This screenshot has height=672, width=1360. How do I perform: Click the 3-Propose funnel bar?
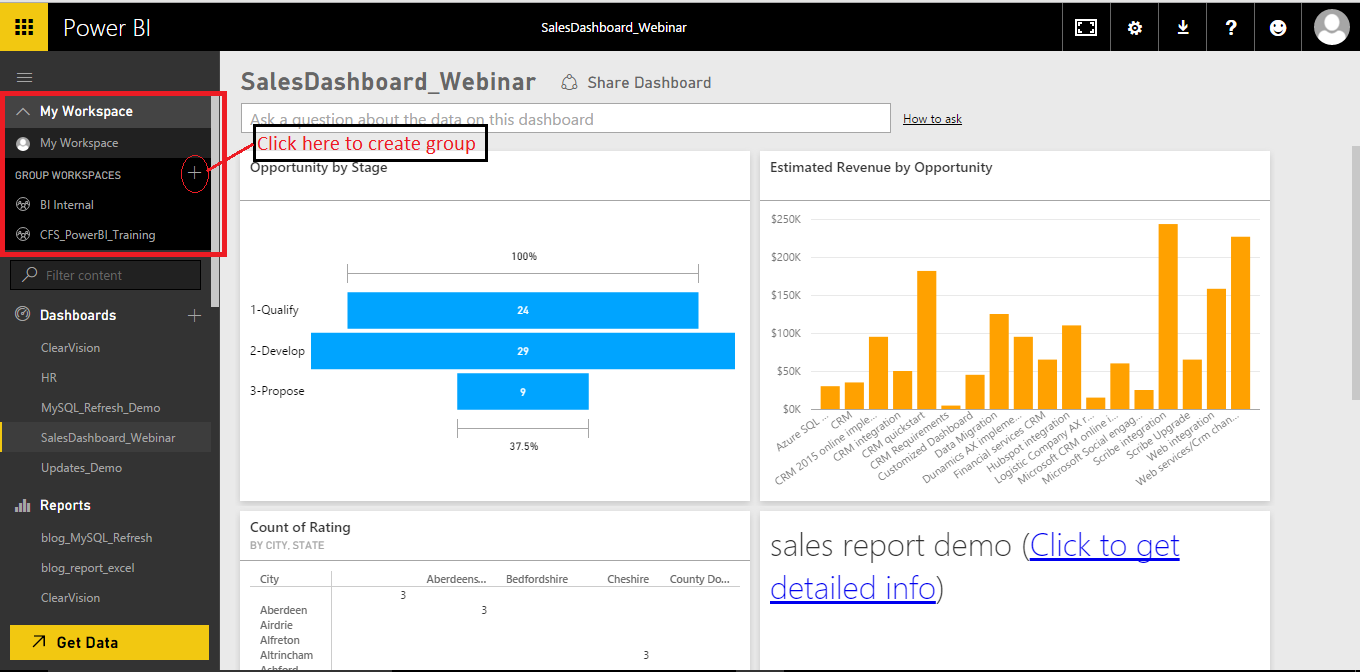click(x=523, y=391)
